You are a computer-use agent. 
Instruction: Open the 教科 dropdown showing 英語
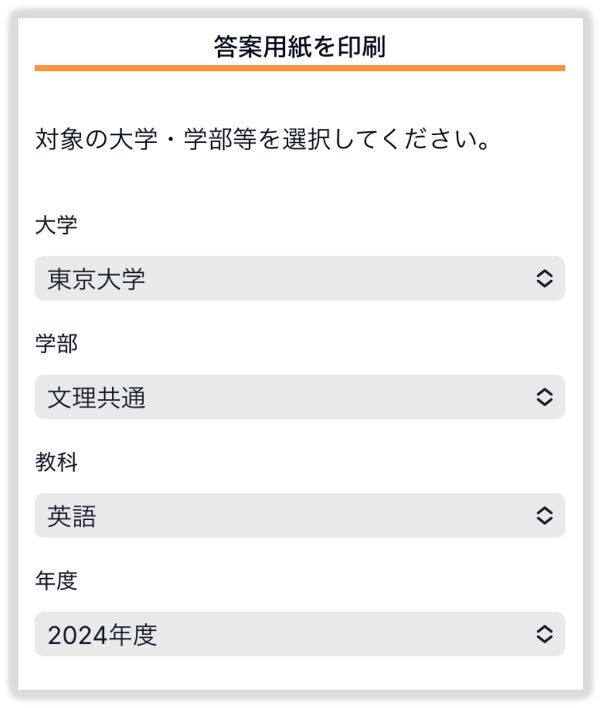tap(299, 516)
